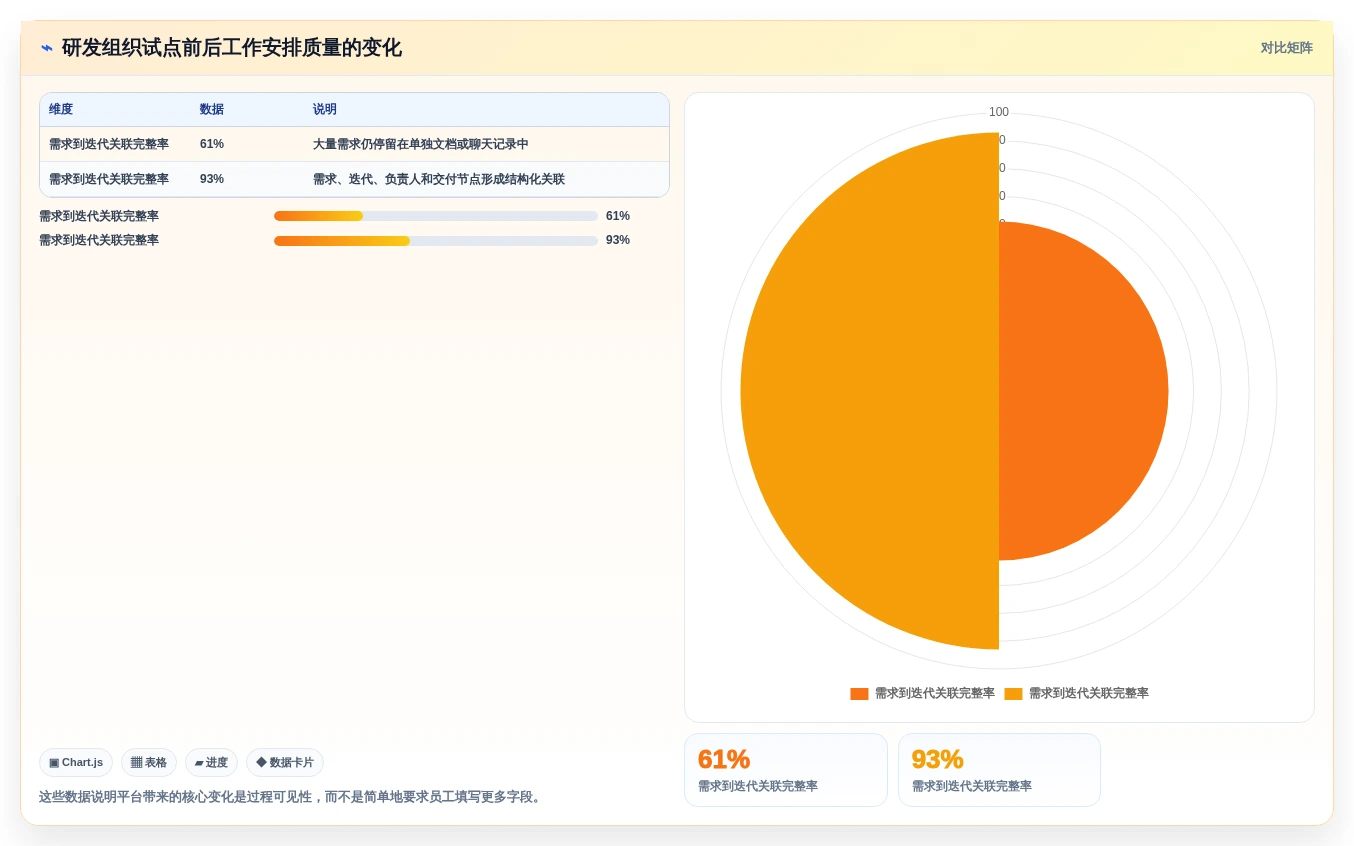Click the lightning icon beside the title

pyautogui.click(x=47, y=48)
